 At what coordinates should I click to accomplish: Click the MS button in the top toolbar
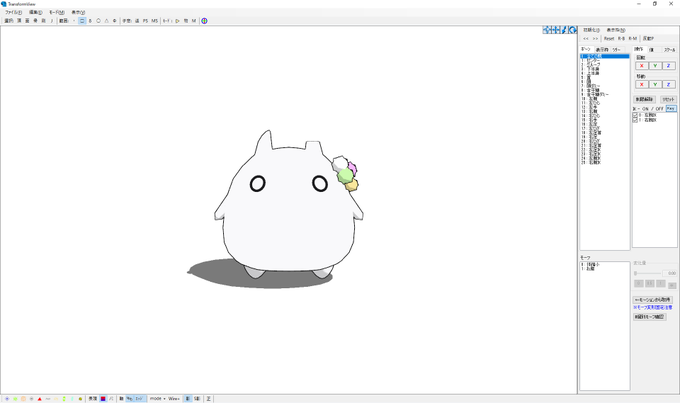[x=154, y=21]
